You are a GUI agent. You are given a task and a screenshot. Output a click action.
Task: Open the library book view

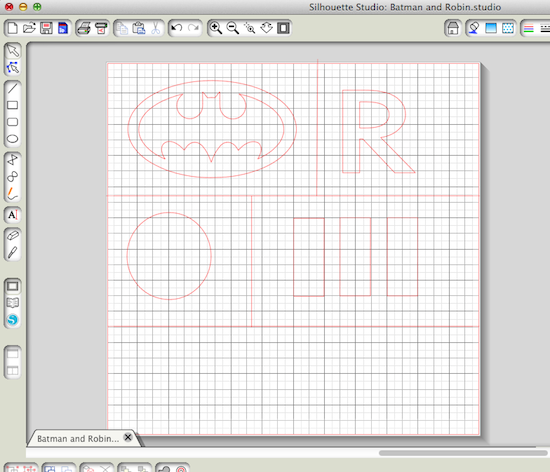pyautogui.click(x=13, y=303)
